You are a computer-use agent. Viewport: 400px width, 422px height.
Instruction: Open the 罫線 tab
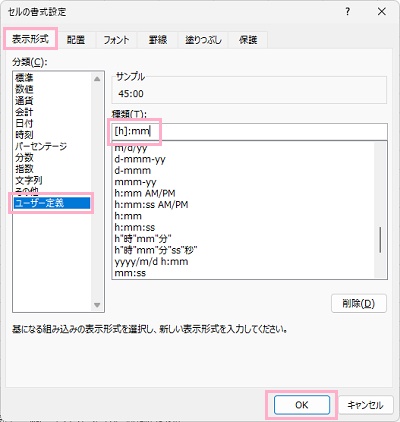click(157, 40)
